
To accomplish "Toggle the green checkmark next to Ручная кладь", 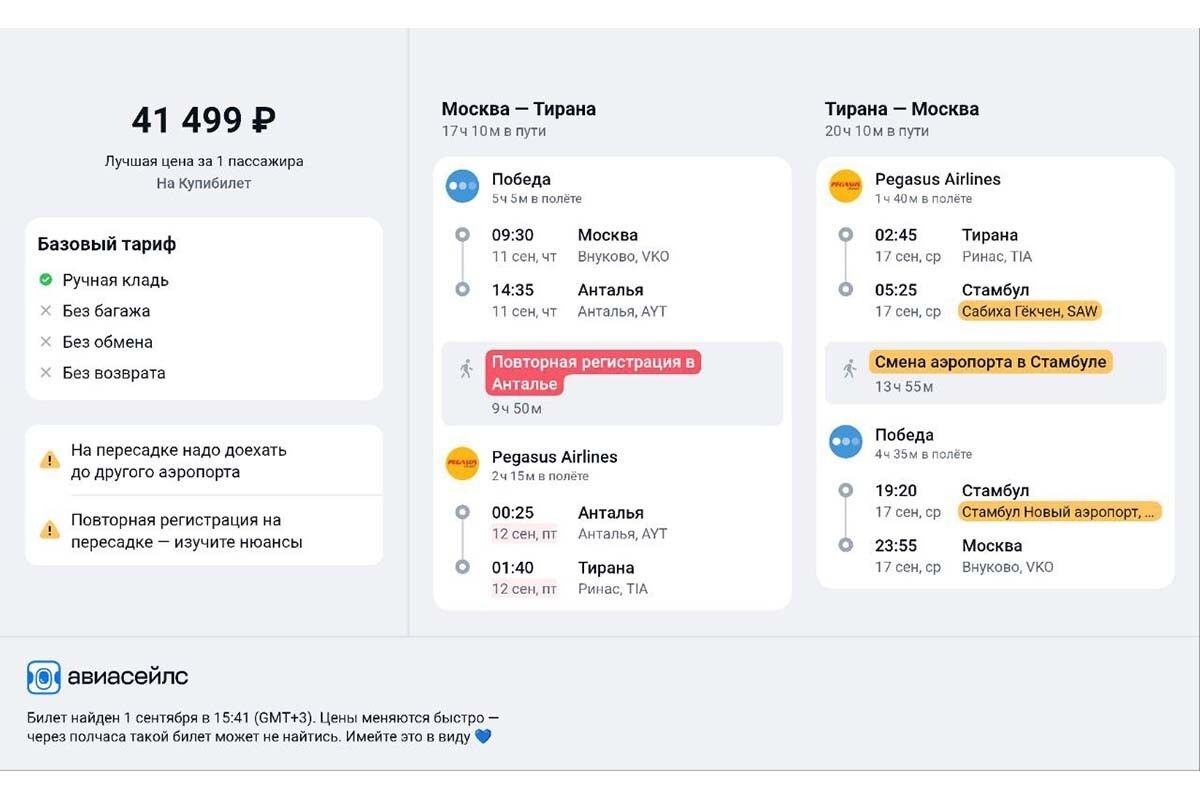I will click(x=45, y=281).
